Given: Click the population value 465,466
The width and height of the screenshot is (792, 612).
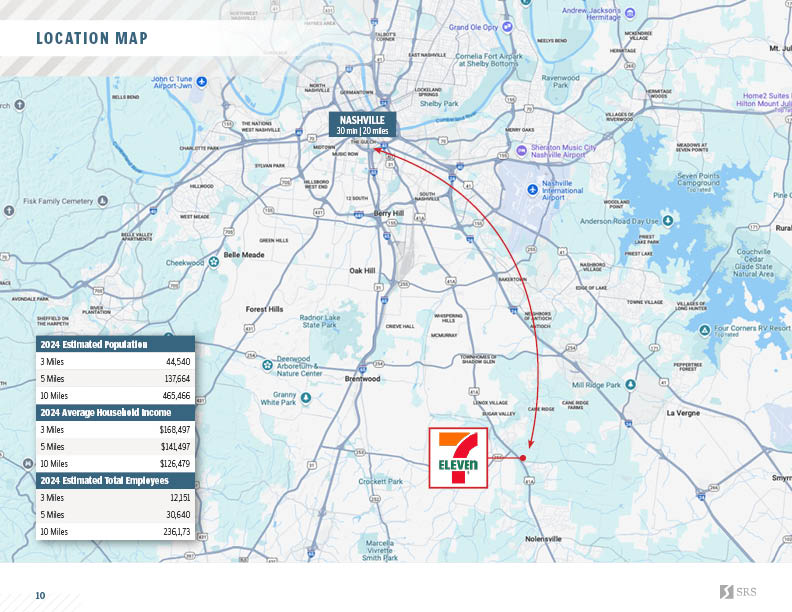Looking at the screenshot, I should click(x=176, y=396).
